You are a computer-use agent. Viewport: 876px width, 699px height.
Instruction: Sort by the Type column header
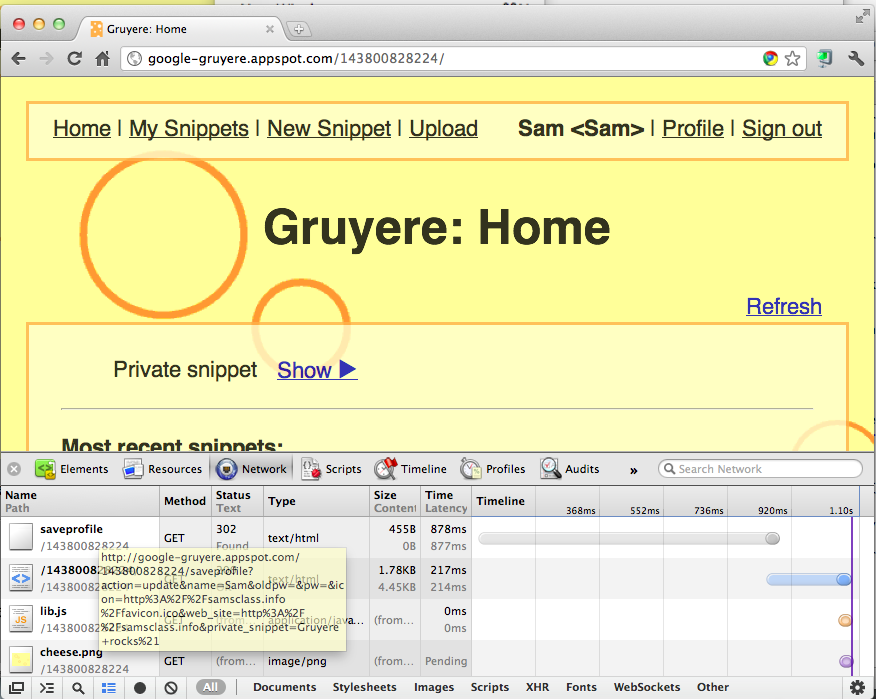tap(316, 501)
